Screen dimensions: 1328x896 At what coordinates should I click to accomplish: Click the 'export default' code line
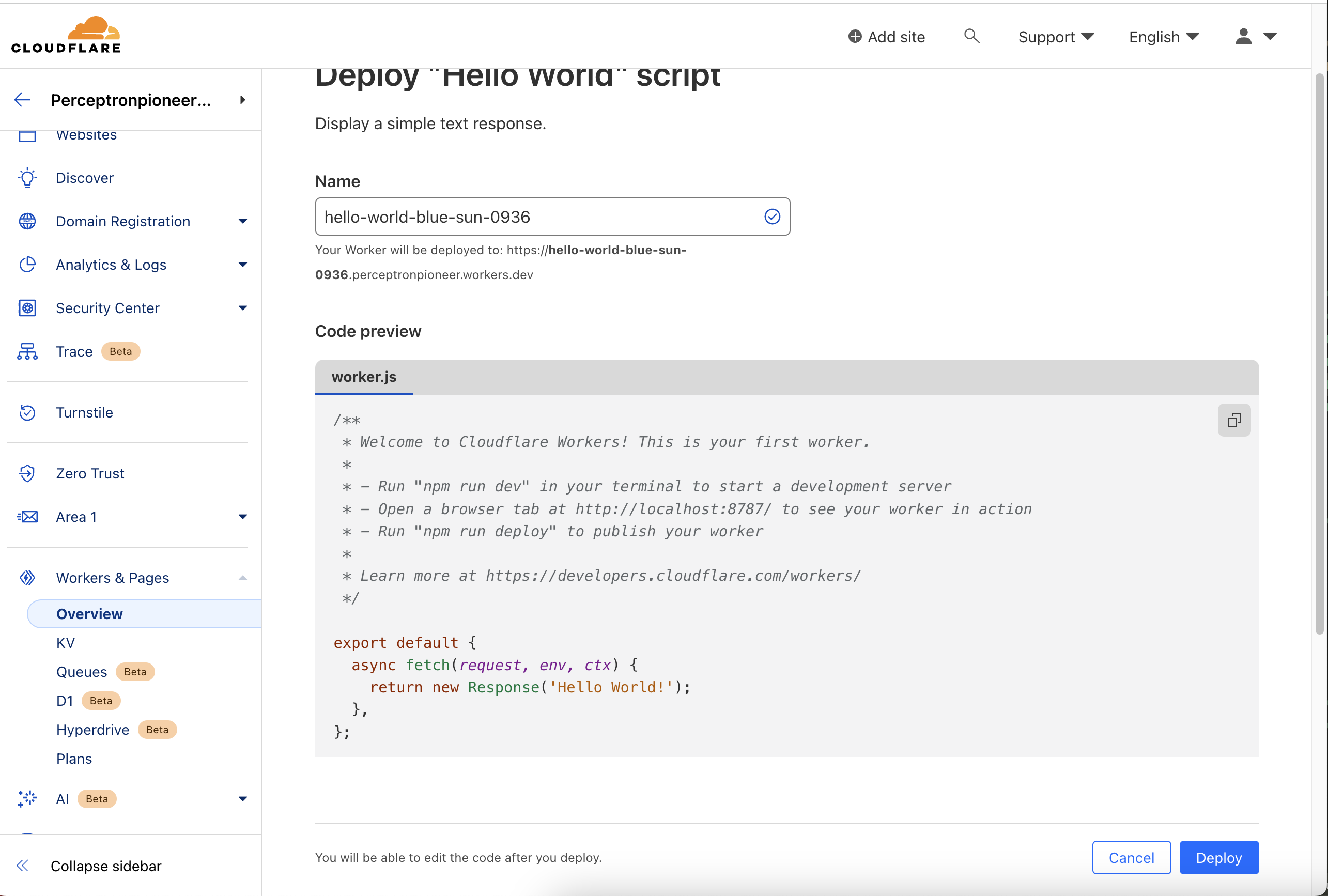point(405,642)
